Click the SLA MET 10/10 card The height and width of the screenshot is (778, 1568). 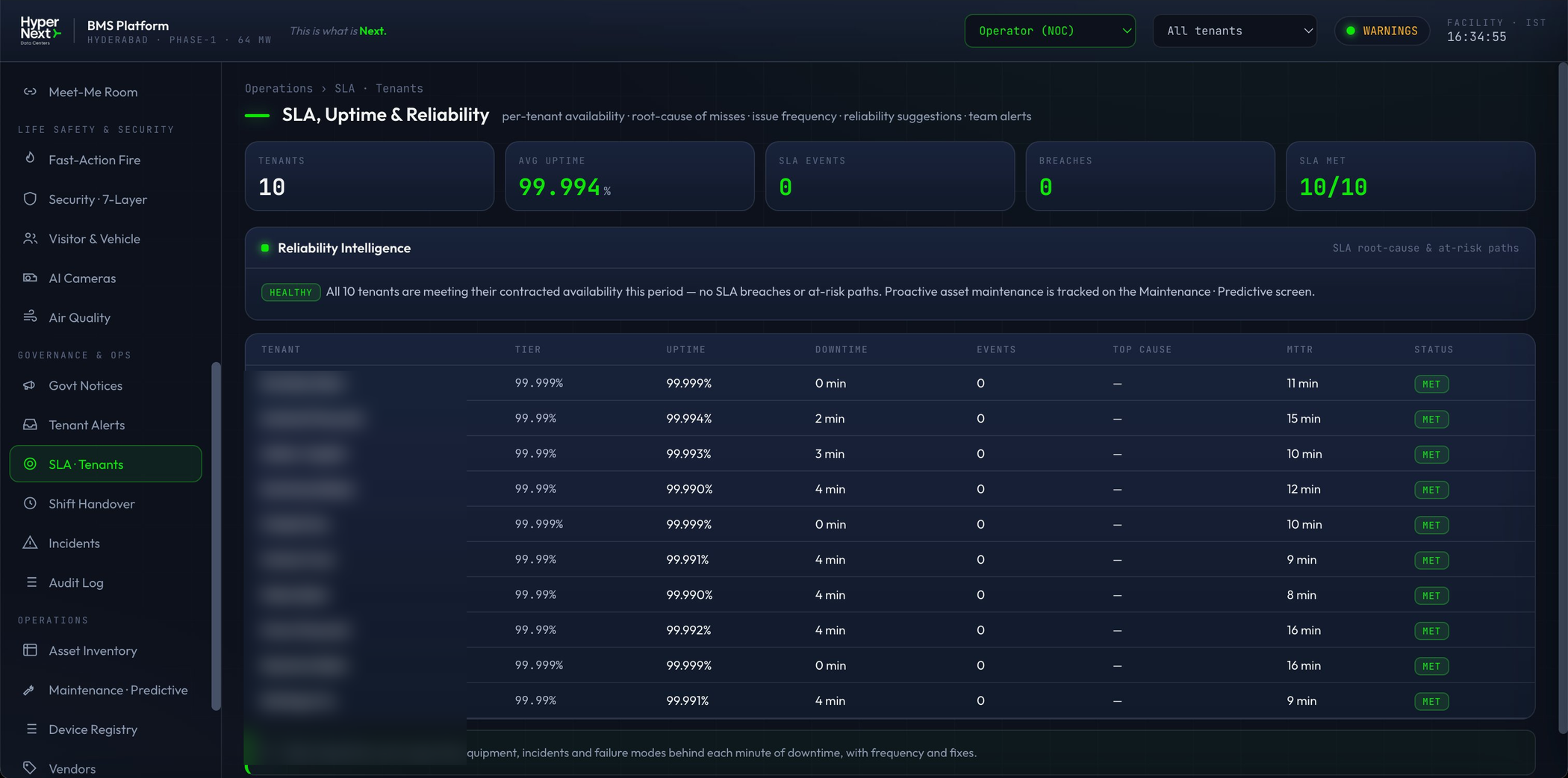pos(1410,176)
